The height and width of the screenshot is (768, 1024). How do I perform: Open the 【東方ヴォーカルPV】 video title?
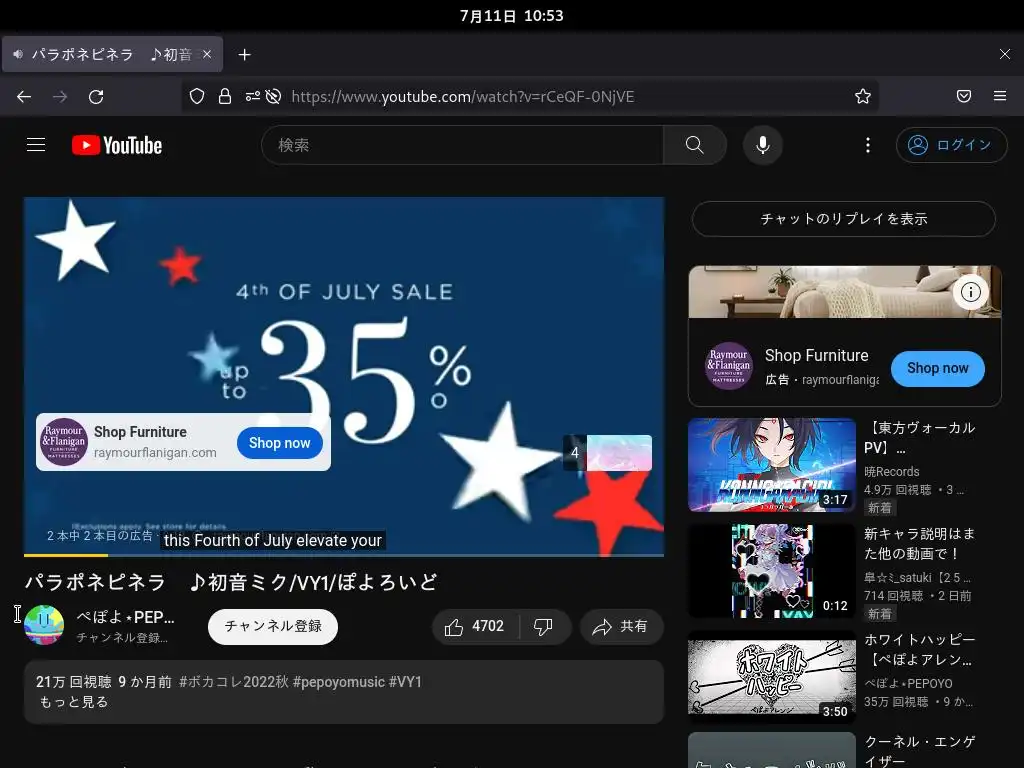point(920,438)
